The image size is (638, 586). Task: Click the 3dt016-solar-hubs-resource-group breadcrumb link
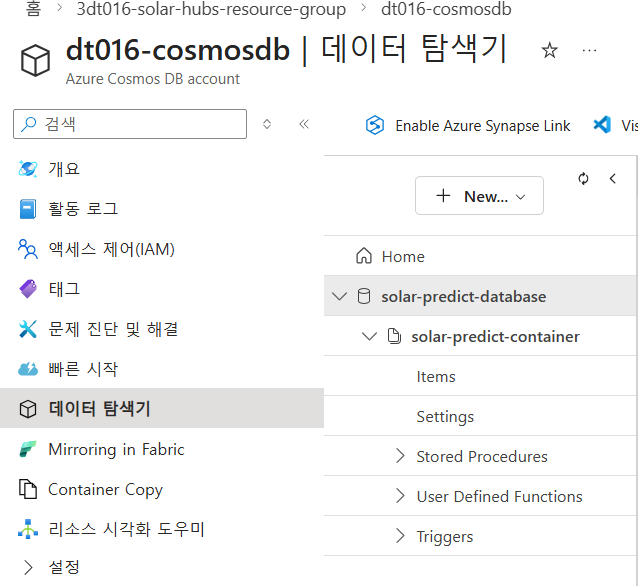[x=210, y=9]
